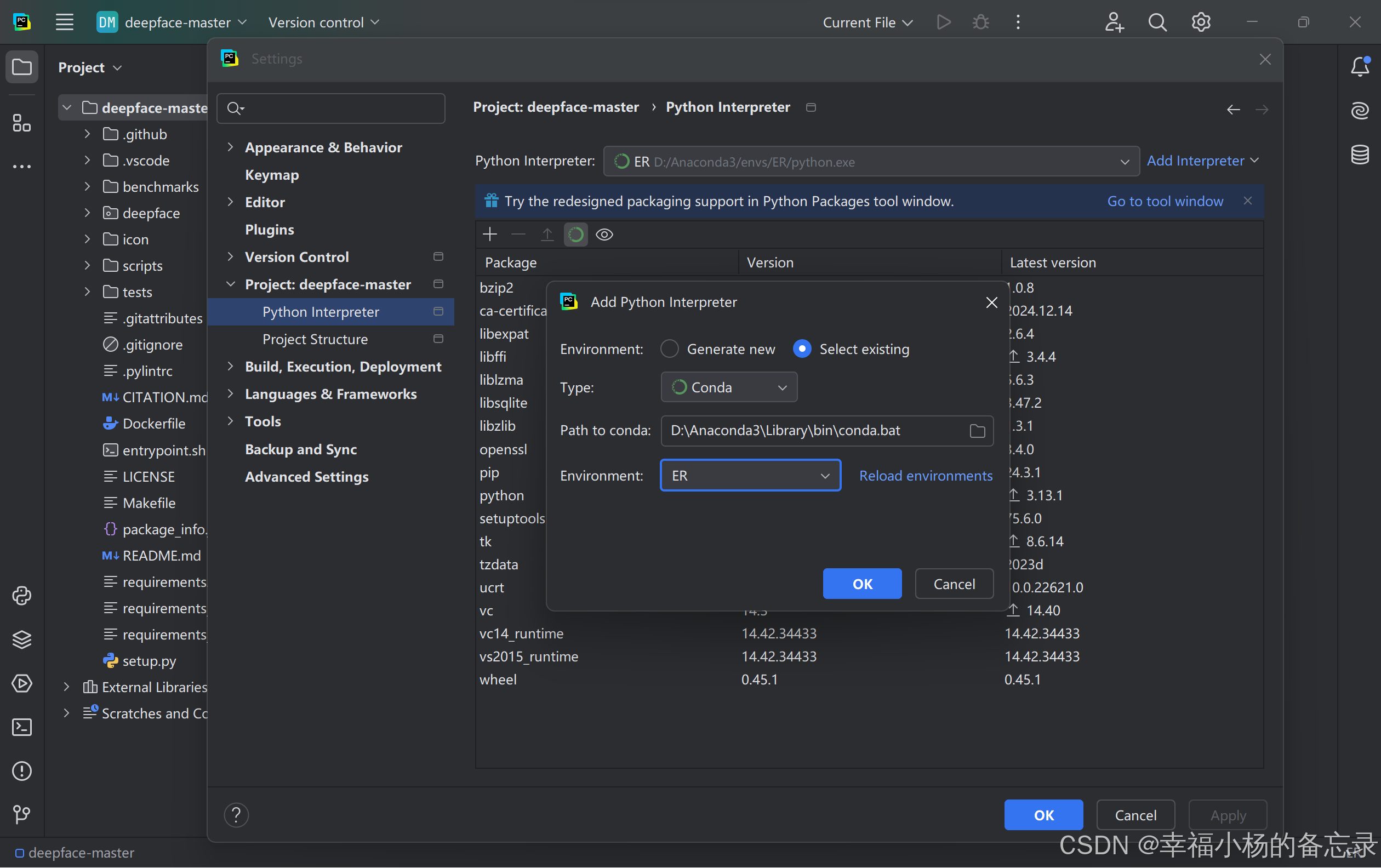Open the Database tool window icon

(1360, 155)
